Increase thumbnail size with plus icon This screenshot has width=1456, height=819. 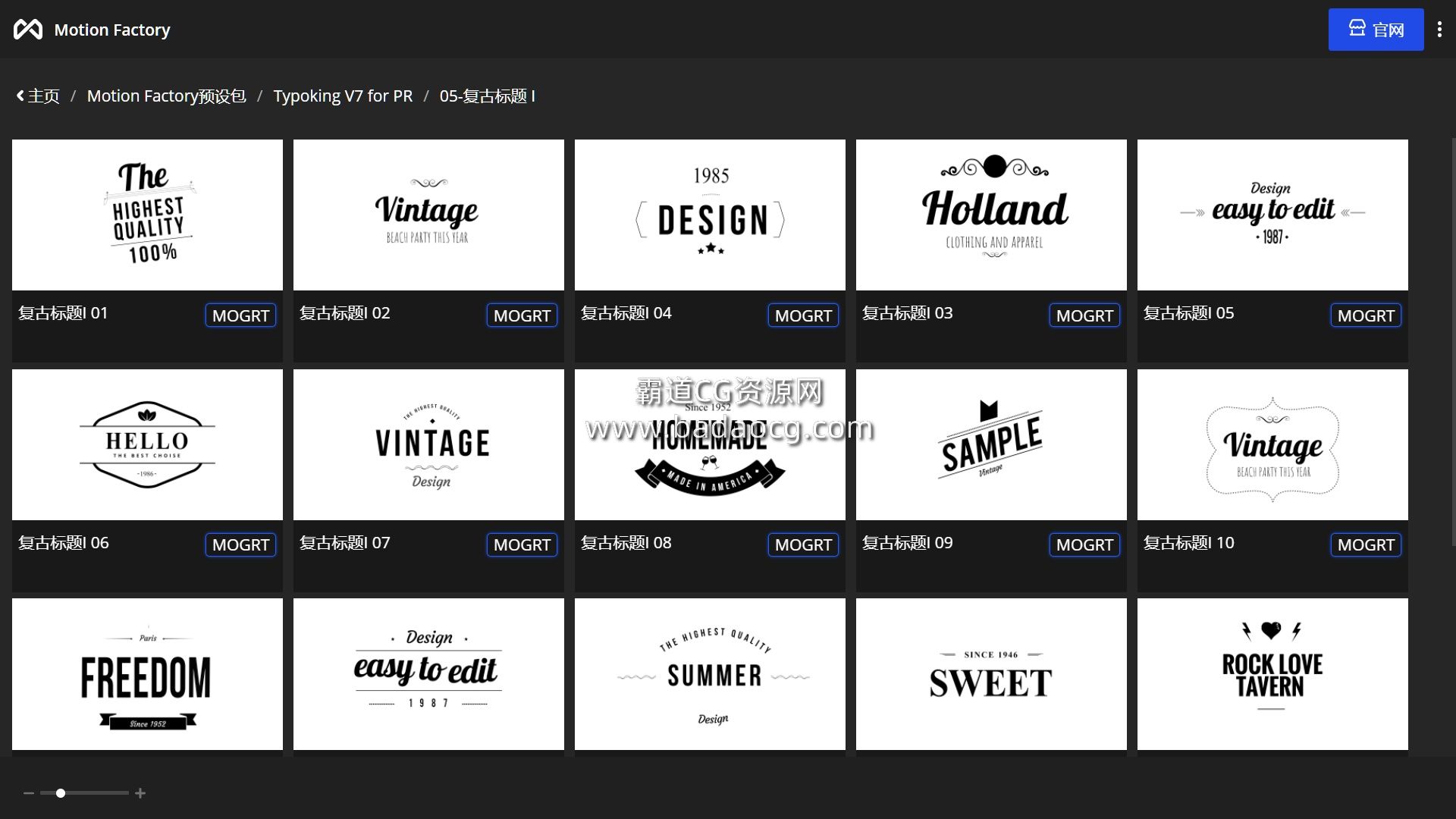140,793
